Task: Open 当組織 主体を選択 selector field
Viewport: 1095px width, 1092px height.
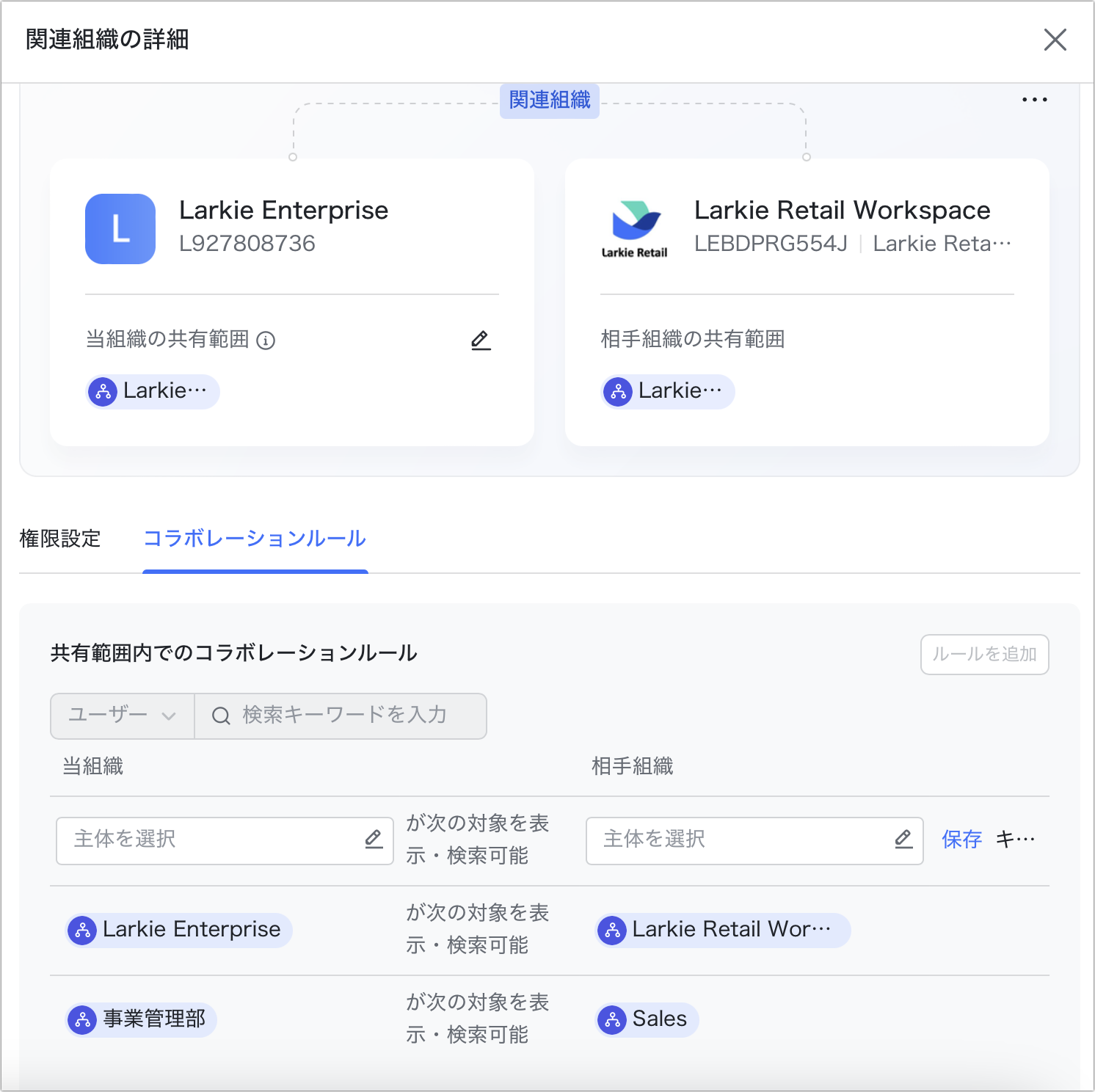Action: click(213, 840)
